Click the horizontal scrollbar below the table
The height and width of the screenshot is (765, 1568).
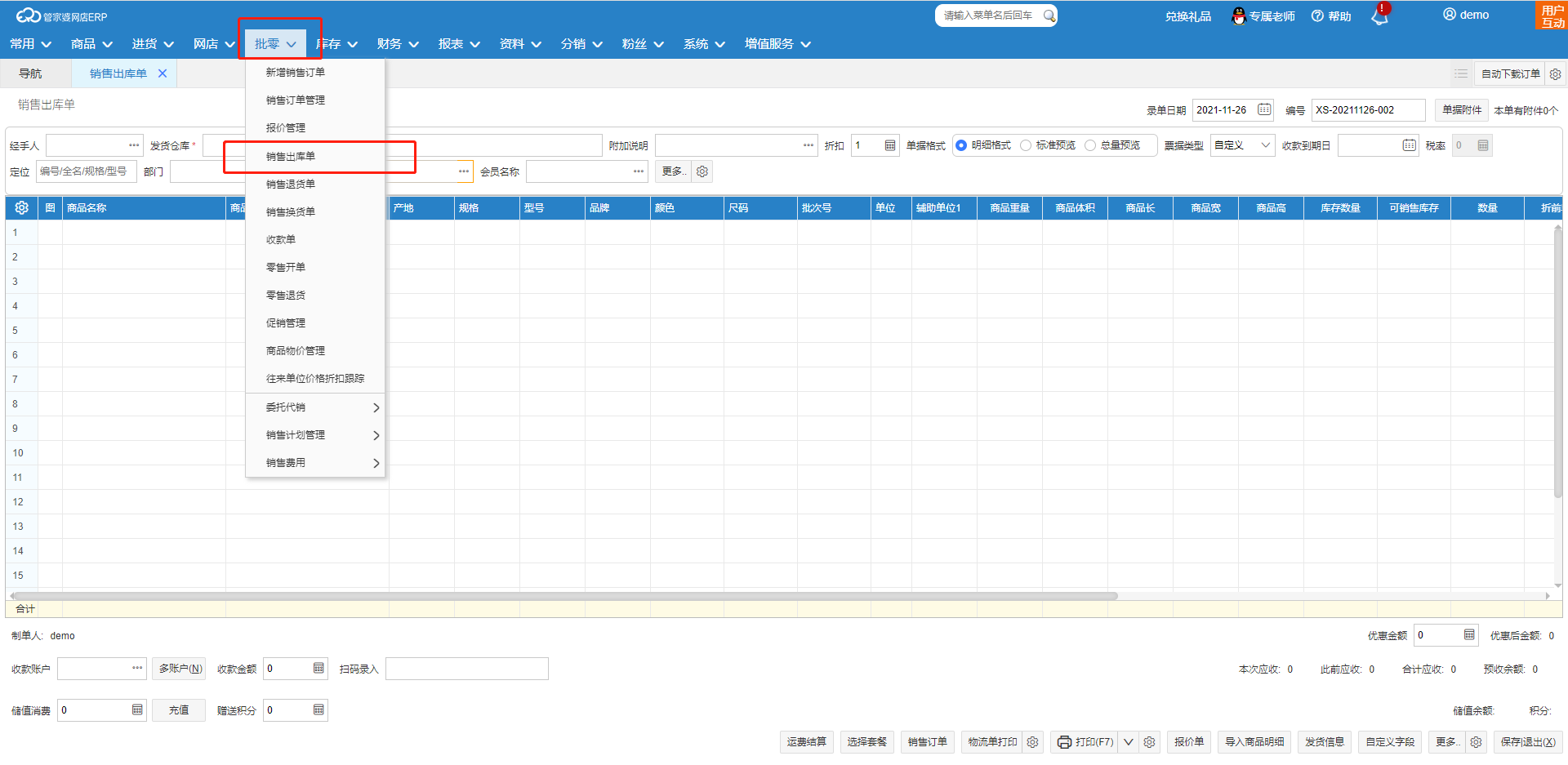[563, 596]
